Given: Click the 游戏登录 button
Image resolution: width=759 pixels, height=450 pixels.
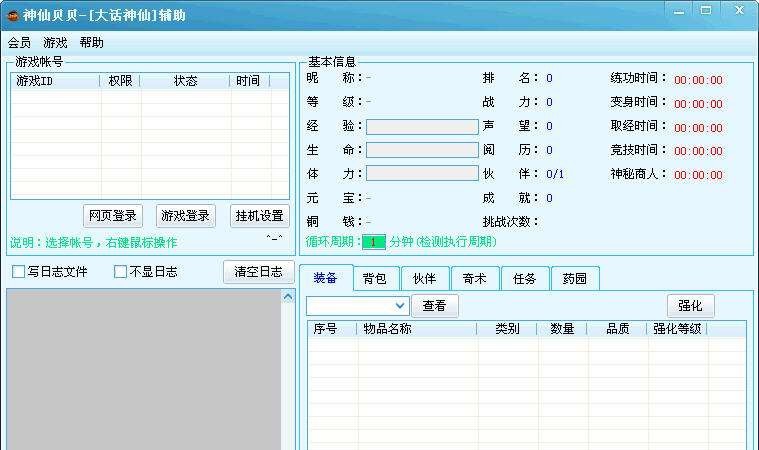Looking at the screenshot, I should point(185,216).
